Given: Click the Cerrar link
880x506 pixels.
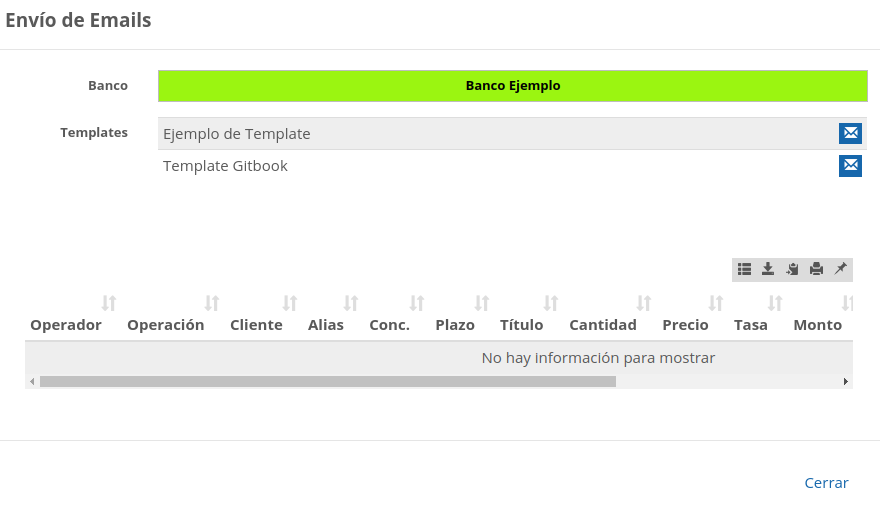Looking at the screenshot, I should [x=826, y=483].
